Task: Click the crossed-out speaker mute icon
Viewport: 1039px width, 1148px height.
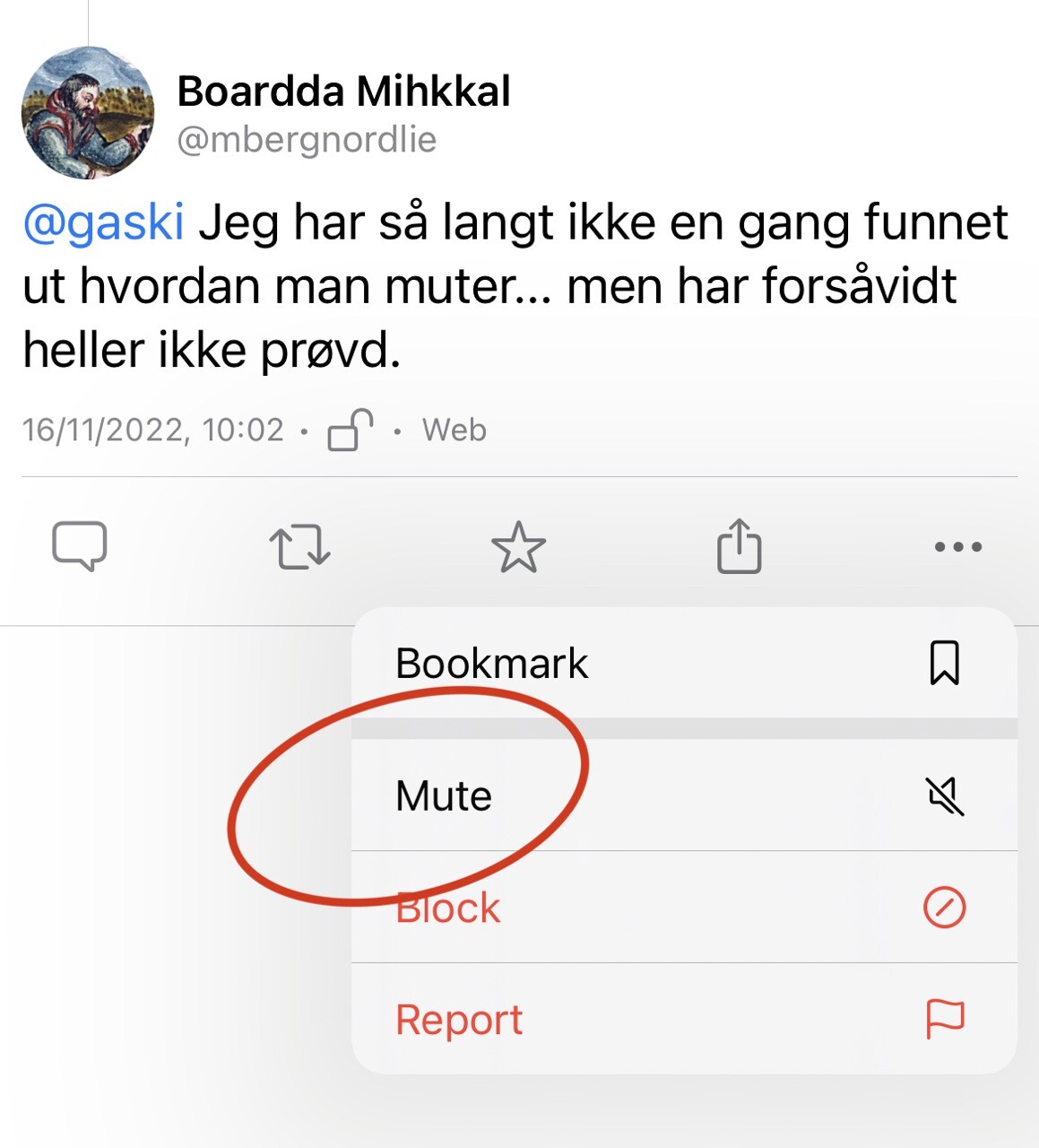Action: [x=945, y=796]
